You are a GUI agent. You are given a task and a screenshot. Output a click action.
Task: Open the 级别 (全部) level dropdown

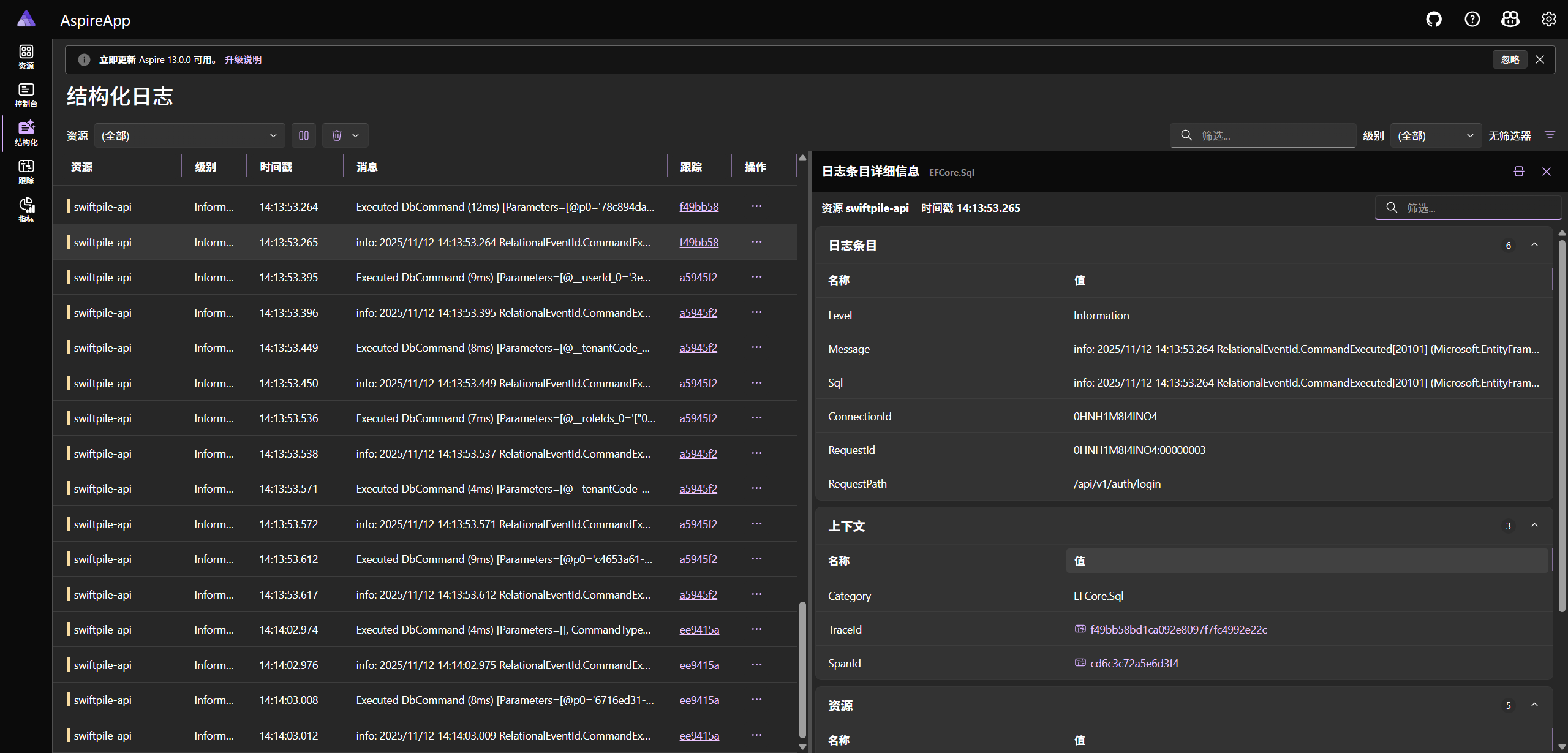coord(1435,135)
